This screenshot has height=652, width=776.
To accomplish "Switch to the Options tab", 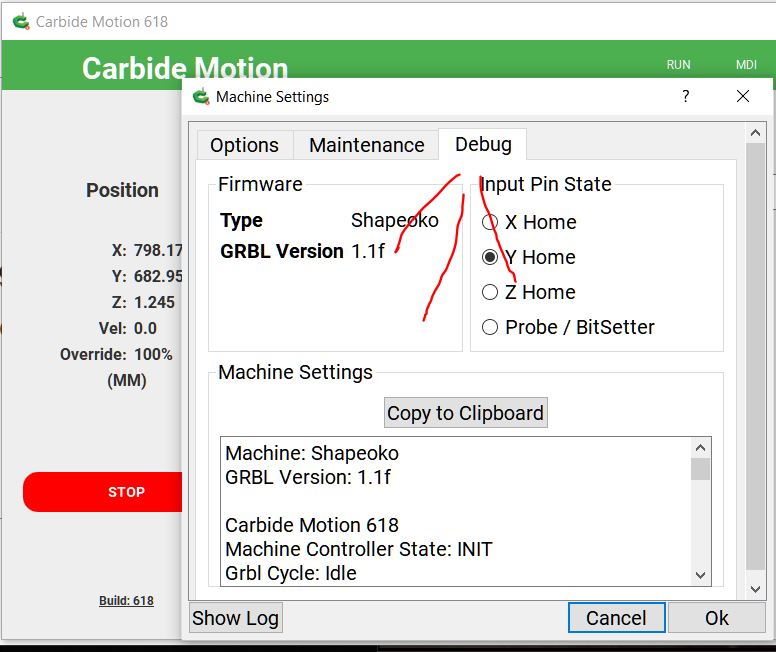I will (x=244, y=145).
